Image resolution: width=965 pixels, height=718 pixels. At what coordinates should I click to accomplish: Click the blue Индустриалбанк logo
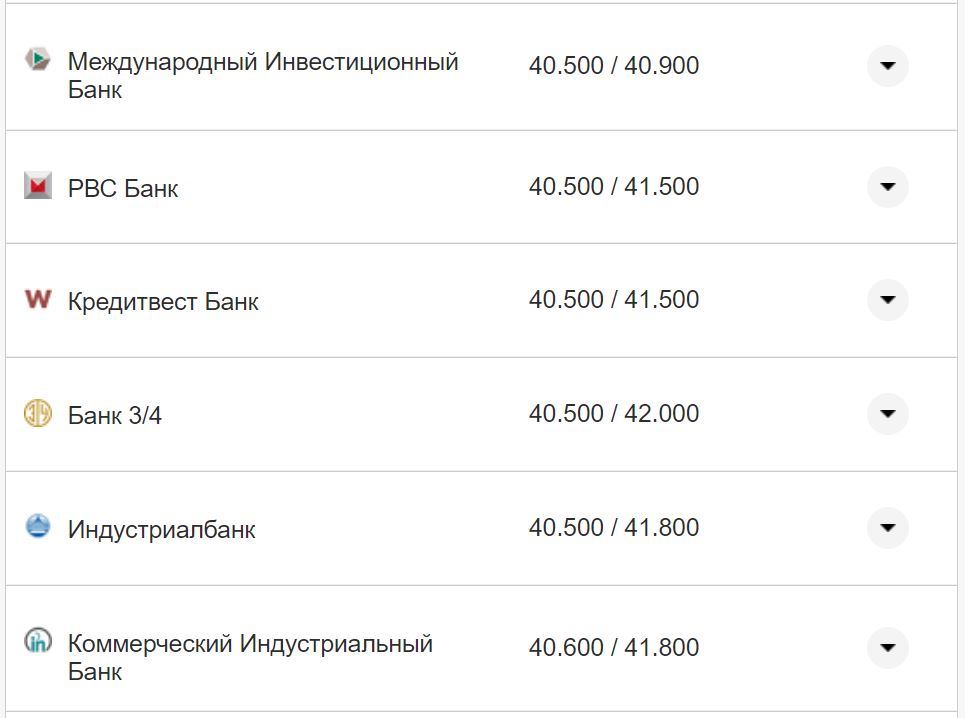38,528
